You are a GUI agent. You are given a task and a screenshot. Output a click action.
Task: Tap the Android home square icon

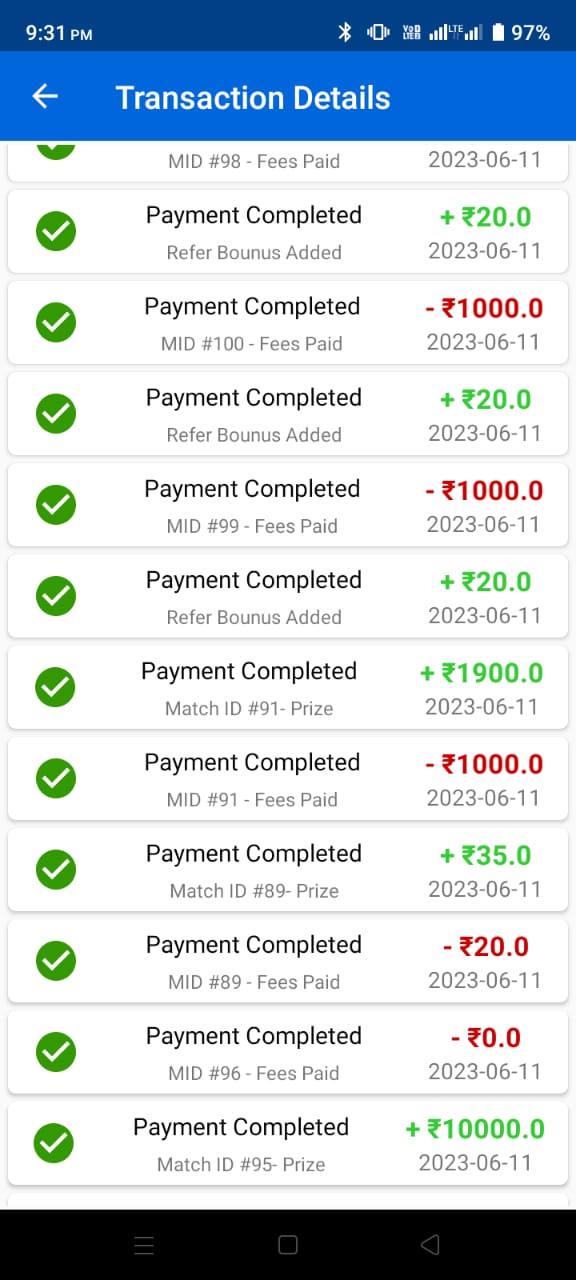click(288, 1245)
